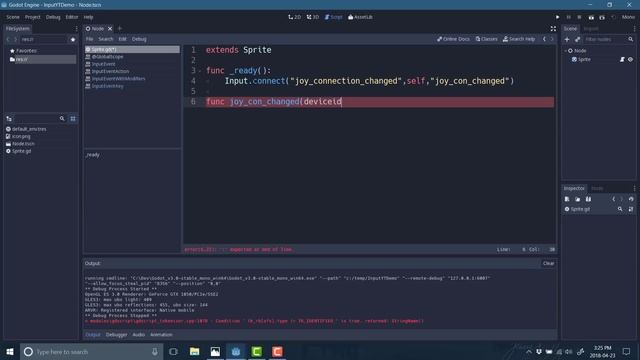Go to next script history arrow
Image resolution: width=640 pixels, height=360 pixels.
(552, 39)
